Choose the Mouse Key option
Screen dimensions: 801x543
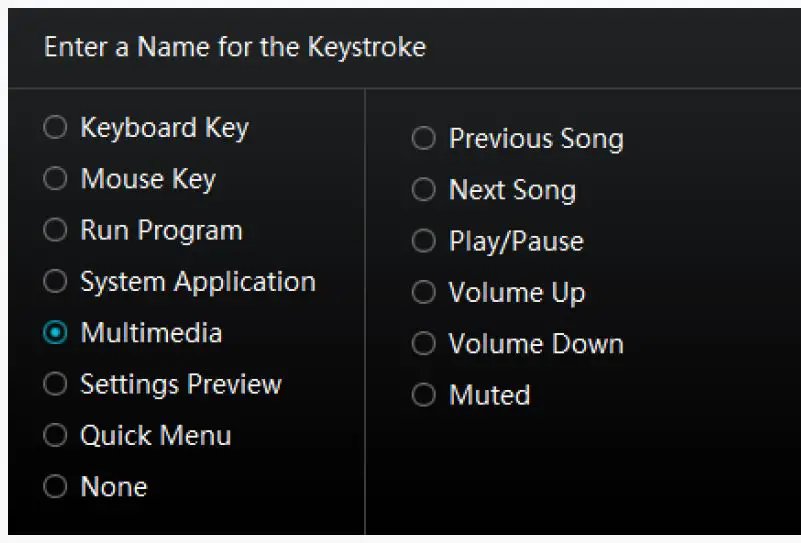(55, 178)
